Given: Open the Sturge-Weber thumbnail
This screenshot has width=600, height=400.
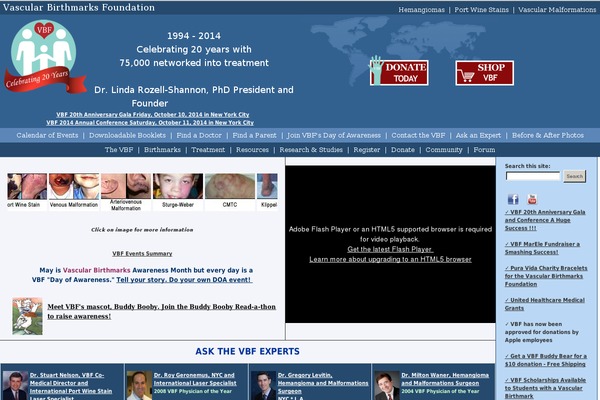Looking at the screenshot, I should [178, 191].
